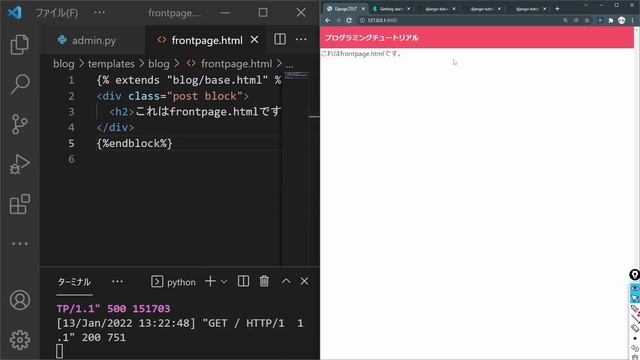Close the frontpage.html editor tab
The width and height of the screenshot is (640, 360).
click(x=254, y=40)
